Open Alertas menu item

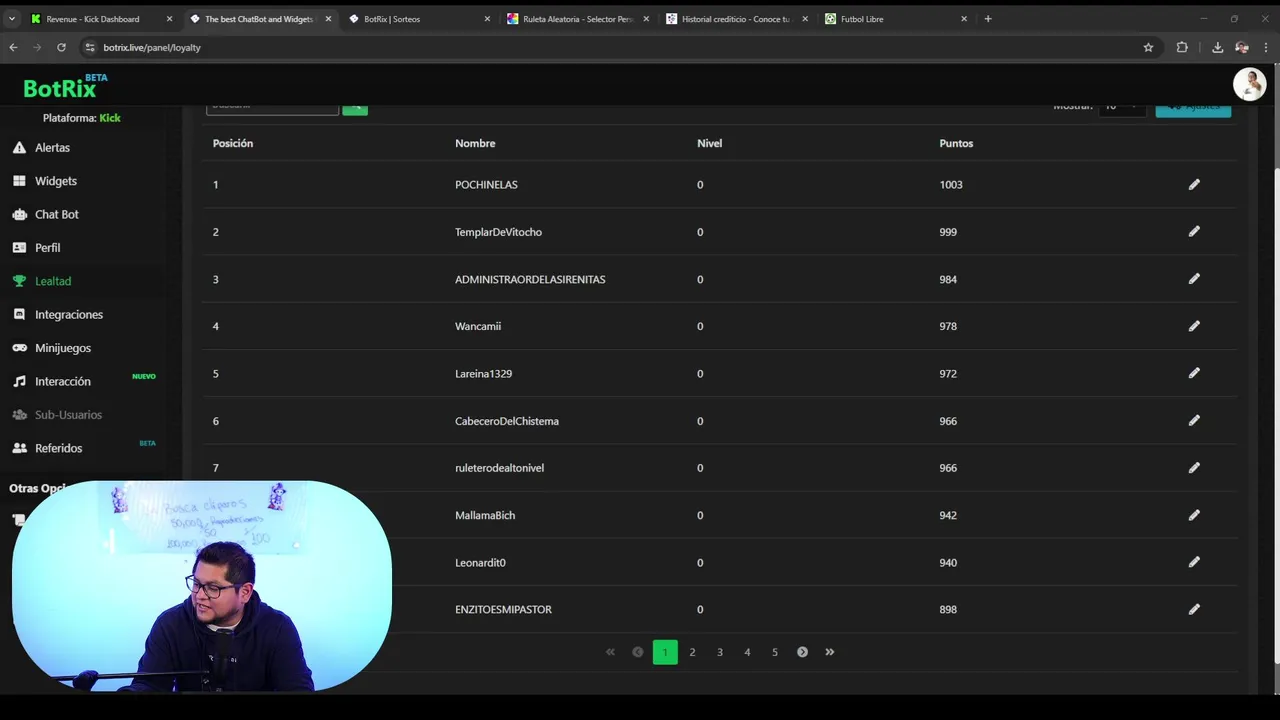coord(52,147)
